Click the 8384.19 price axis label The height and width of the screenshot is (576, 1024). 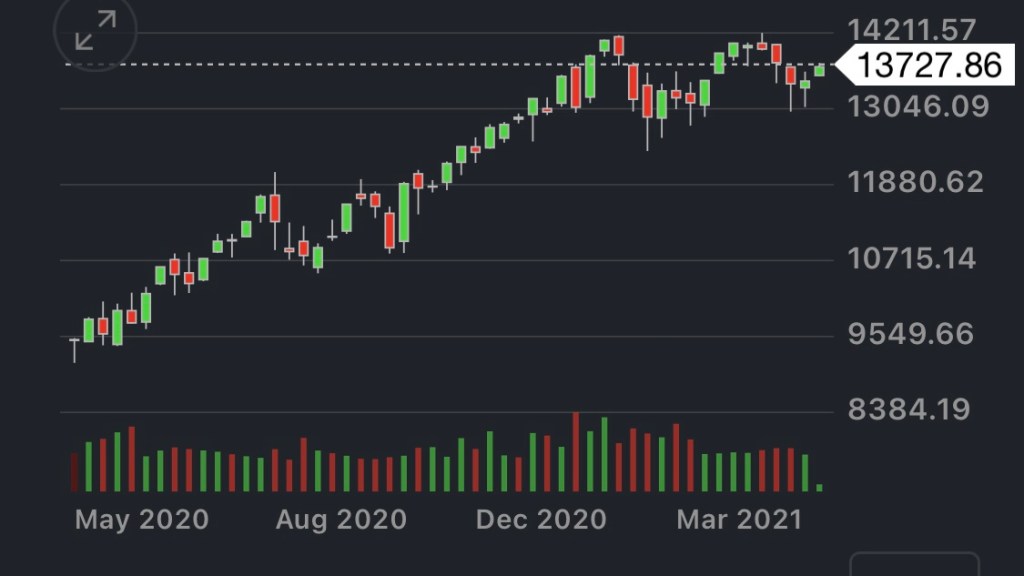(x=908, y=409)
